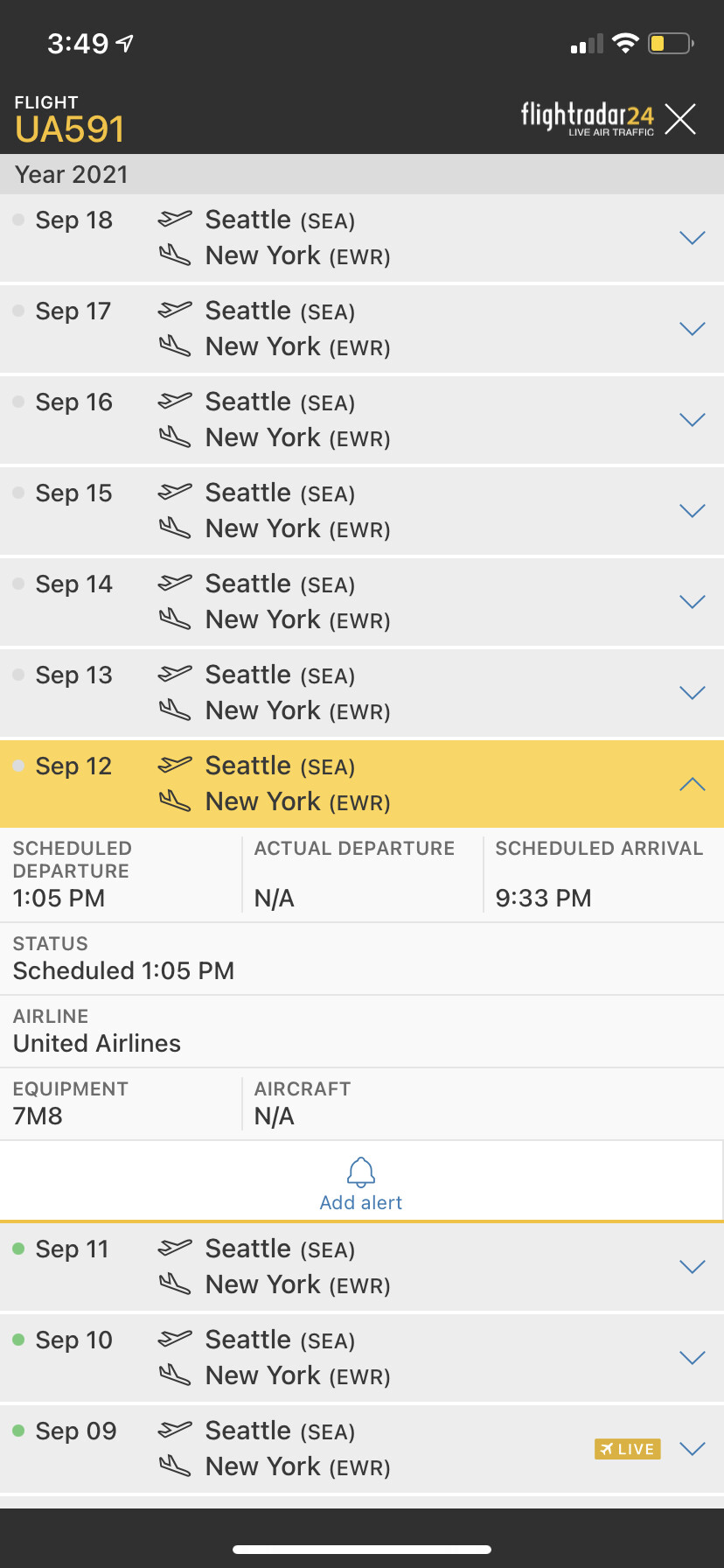Viewport: 724px width, 1568px height.
Task: Tap the Year 2021 section header
Action: tap(72, 174)
